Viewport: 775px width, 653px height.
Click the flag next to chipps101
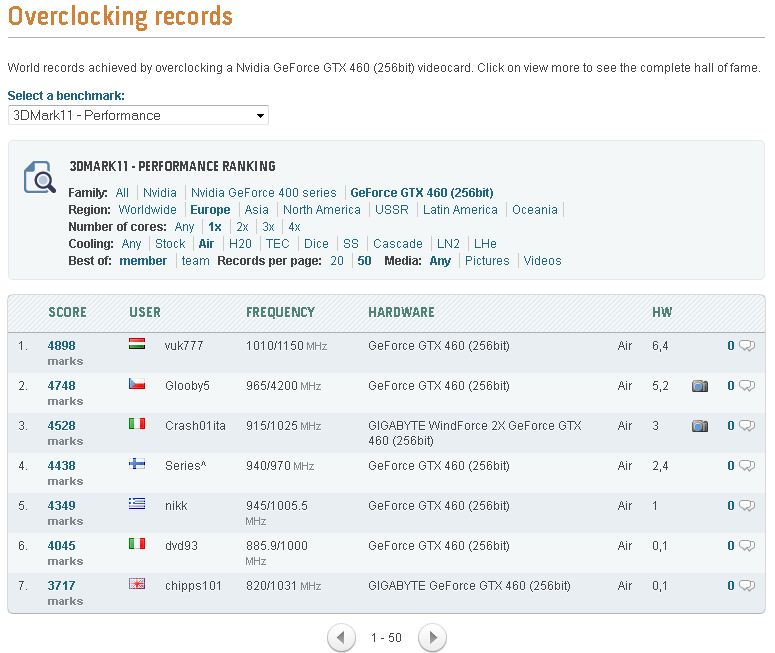click(x=137, y=584)
